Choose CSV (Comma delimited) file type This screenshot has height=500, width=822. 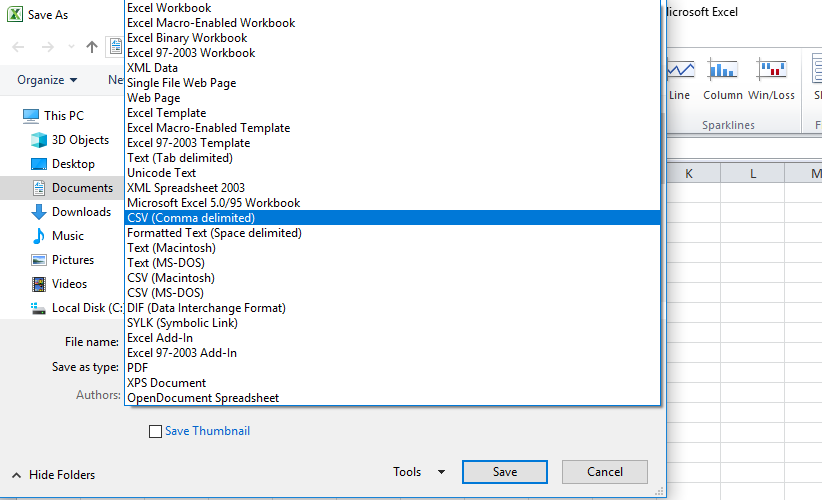[x=191, y=218]
